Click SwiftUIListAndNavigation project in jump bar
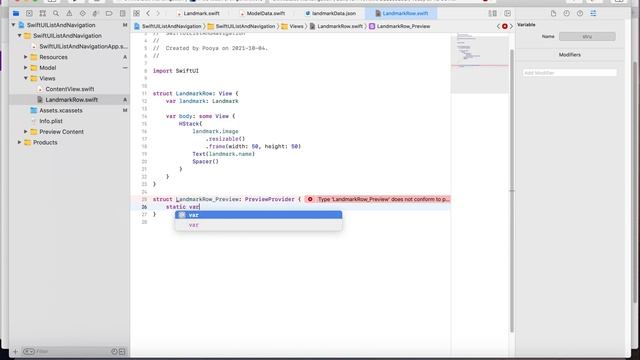 [x=168, y=26]
